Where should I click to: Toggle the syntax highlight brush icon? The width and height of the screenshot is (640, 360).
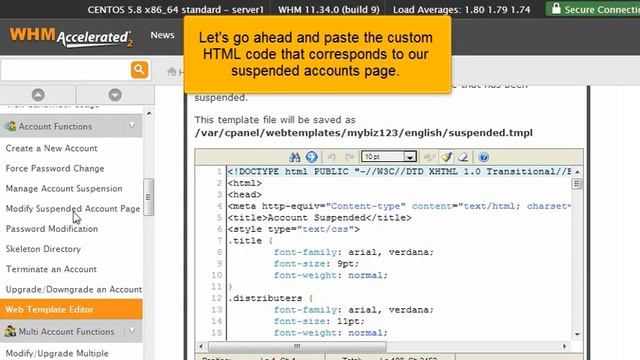pos(446,157)
